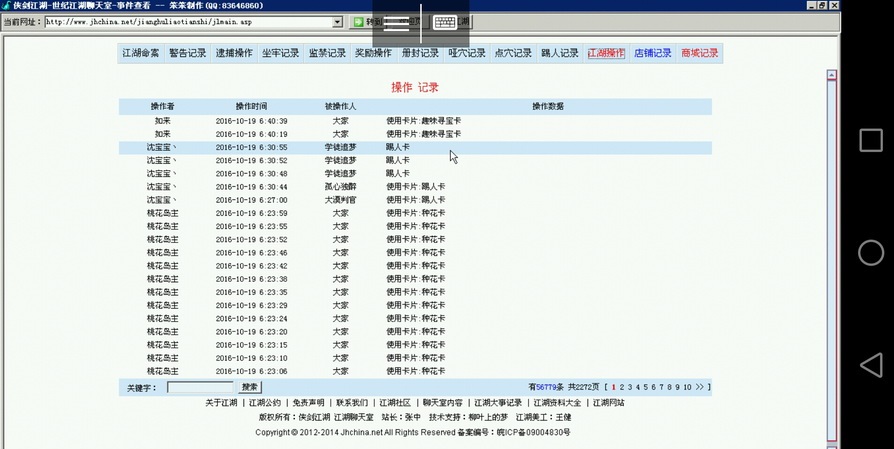Click the 关键字 keyword search field
The image size is (894, 449).
coord(200,387)
